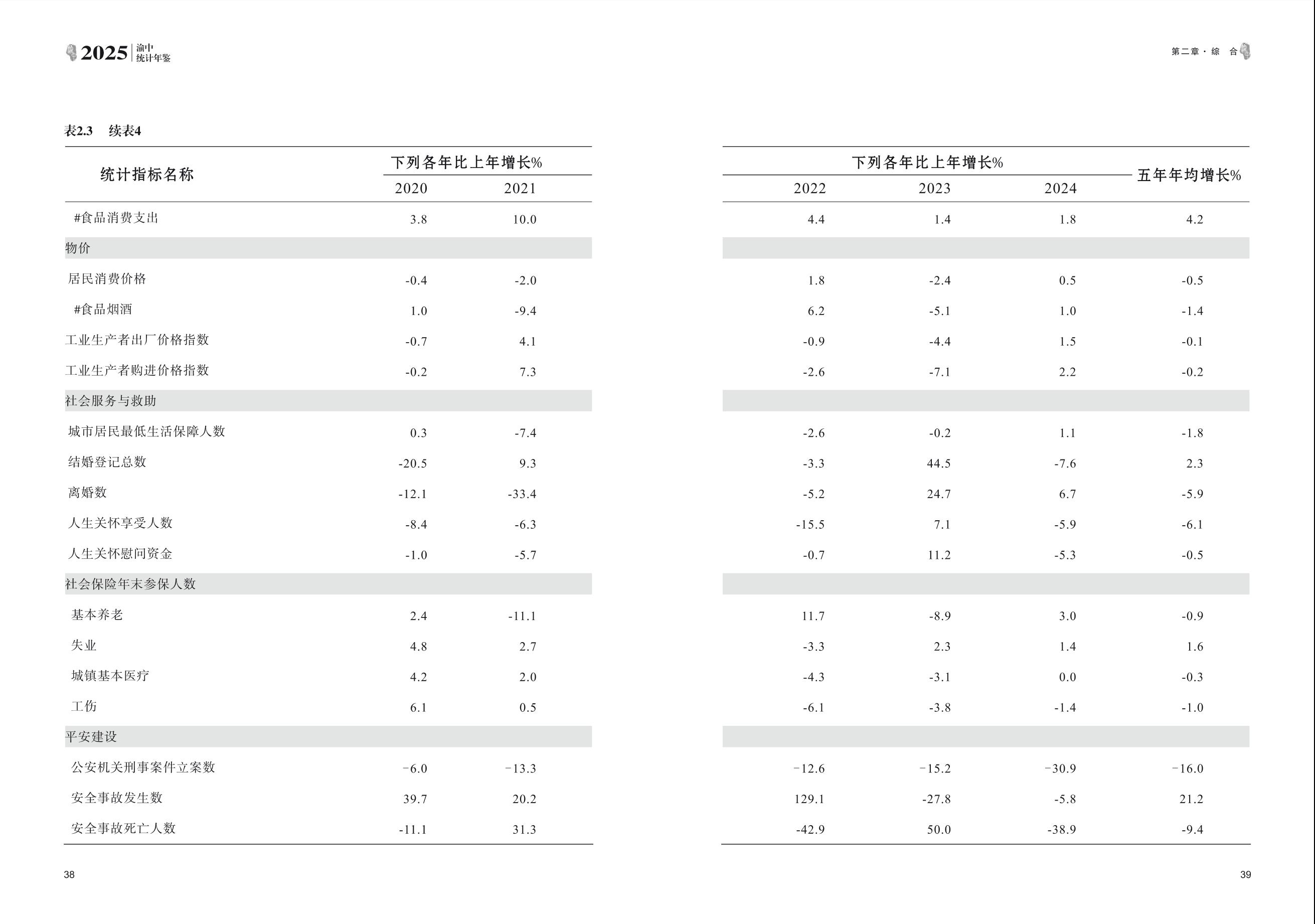
Task: Click the emblem icon after the 第二章·综合 header
Action: pyautogui.click(x=1245, y=52)
